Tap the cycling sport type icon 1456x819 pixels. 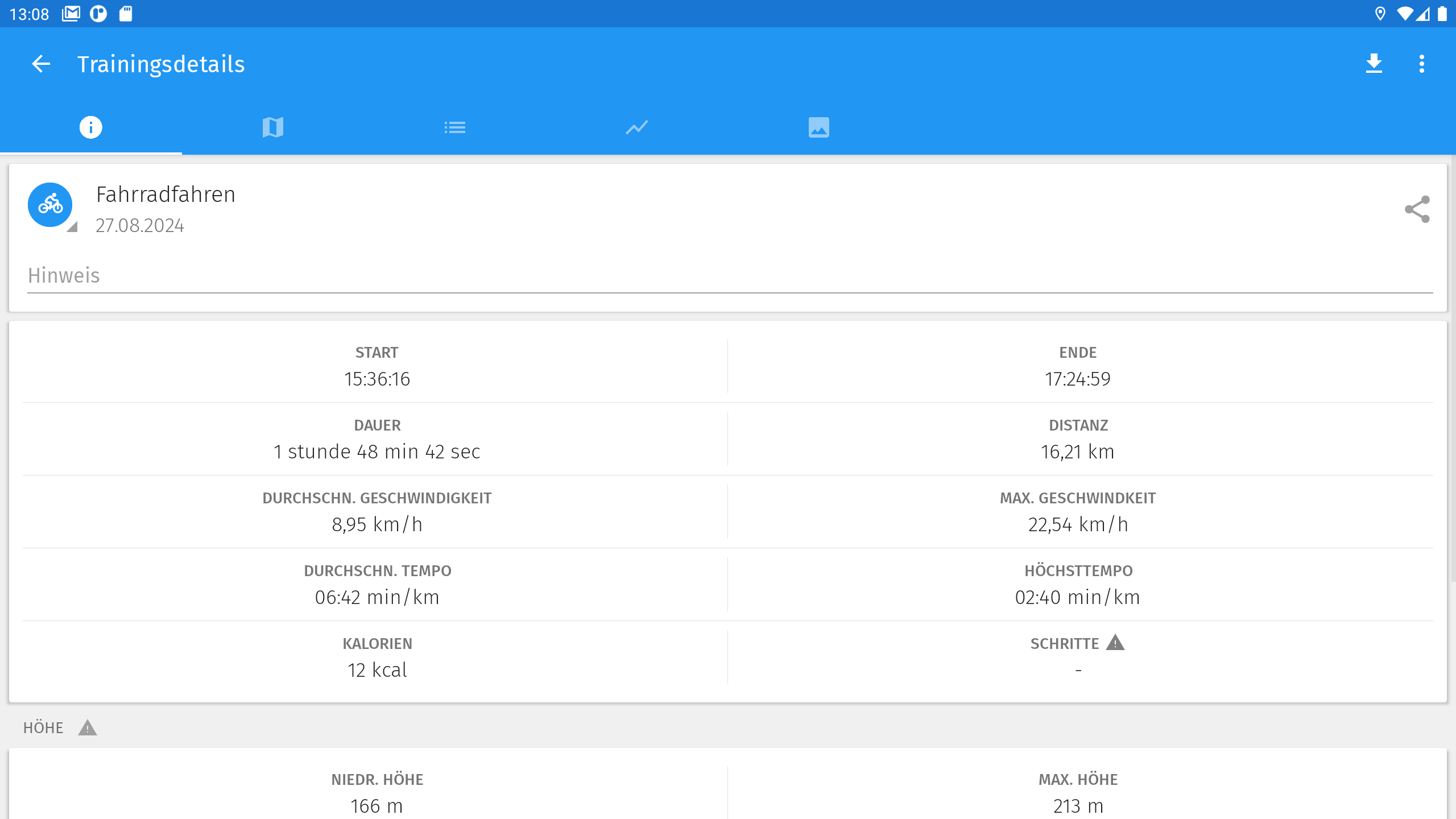51,205
